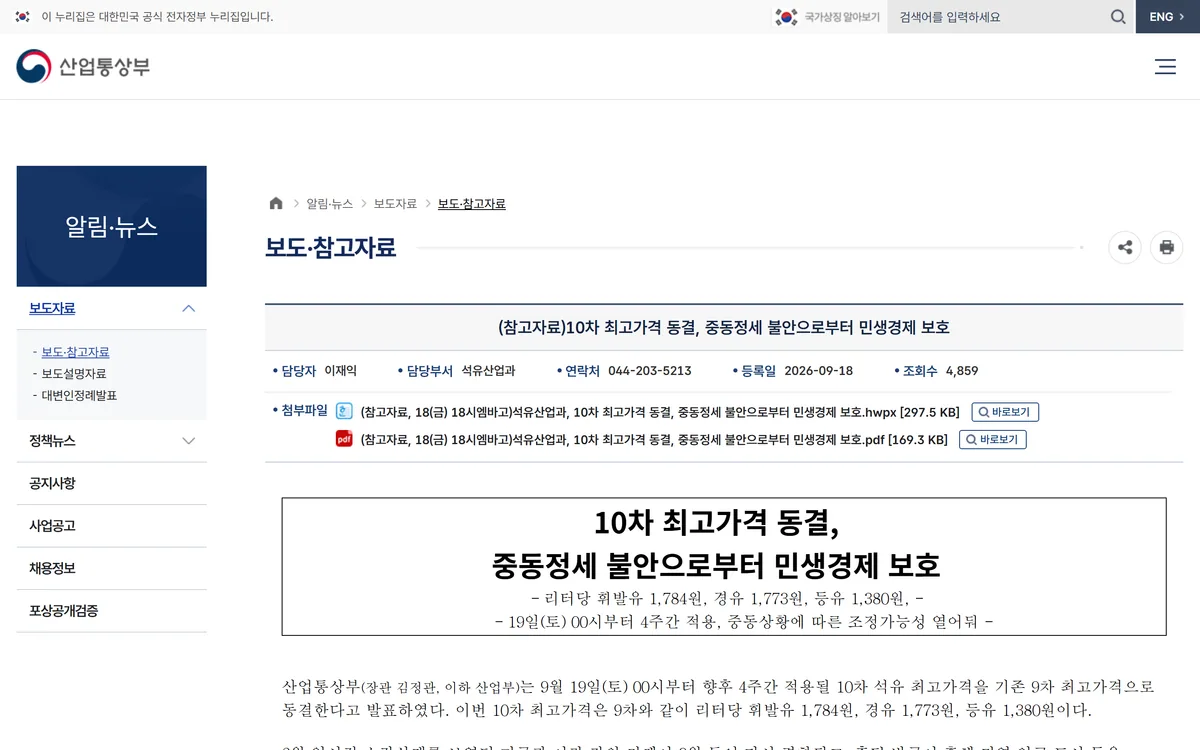Viewport: 1200px width, 750px height.
Task: Click the contact number 044-203-5213
Action: click(x=650, y=371)
